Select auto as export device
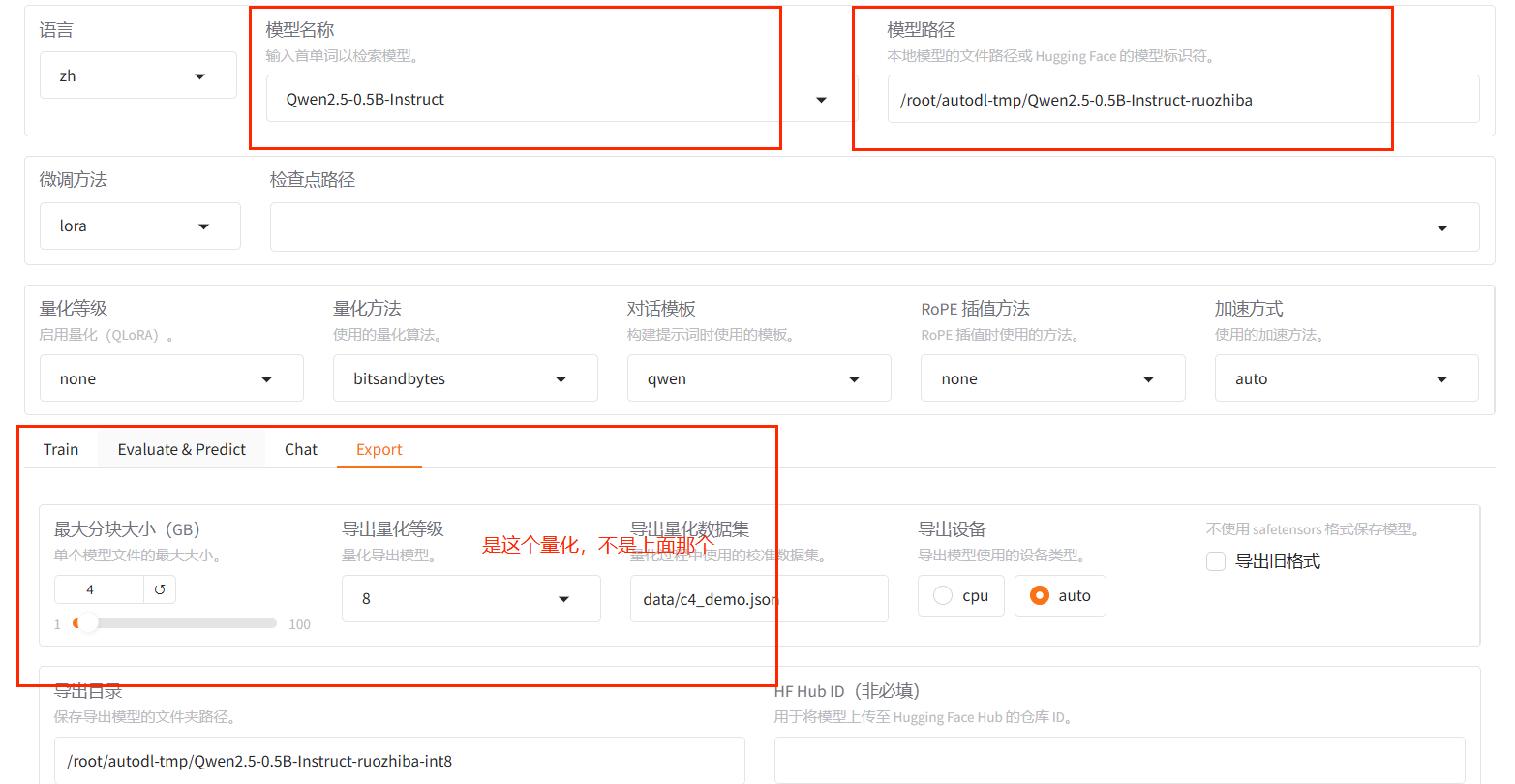This screenshot has height=784, width=1515. 1040,596
